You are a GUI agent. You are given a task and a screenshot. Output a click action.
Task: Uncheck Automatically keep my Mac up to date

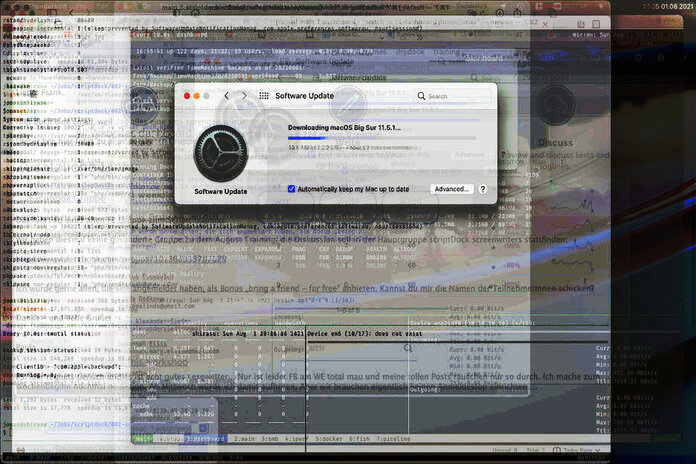pyautogui.click(x=292, y=189)
